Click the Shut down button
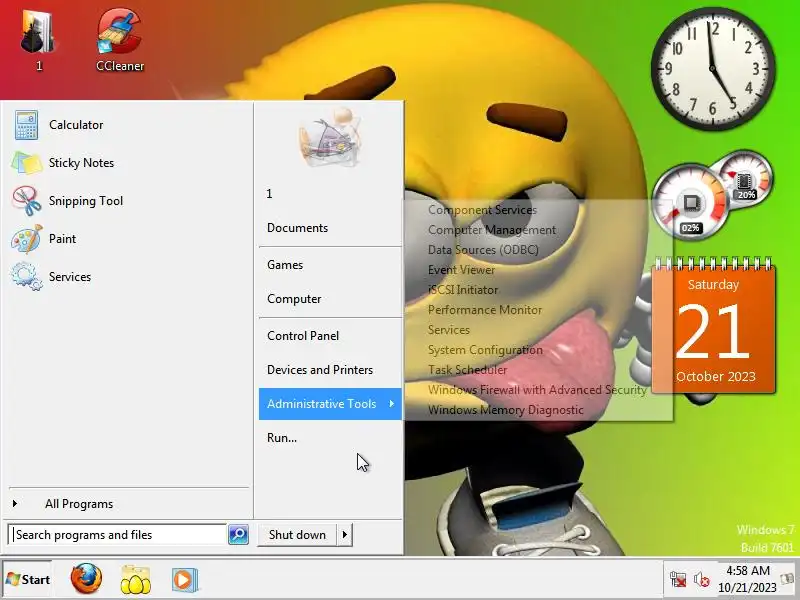Screen dimensions: 800x600 297,535
